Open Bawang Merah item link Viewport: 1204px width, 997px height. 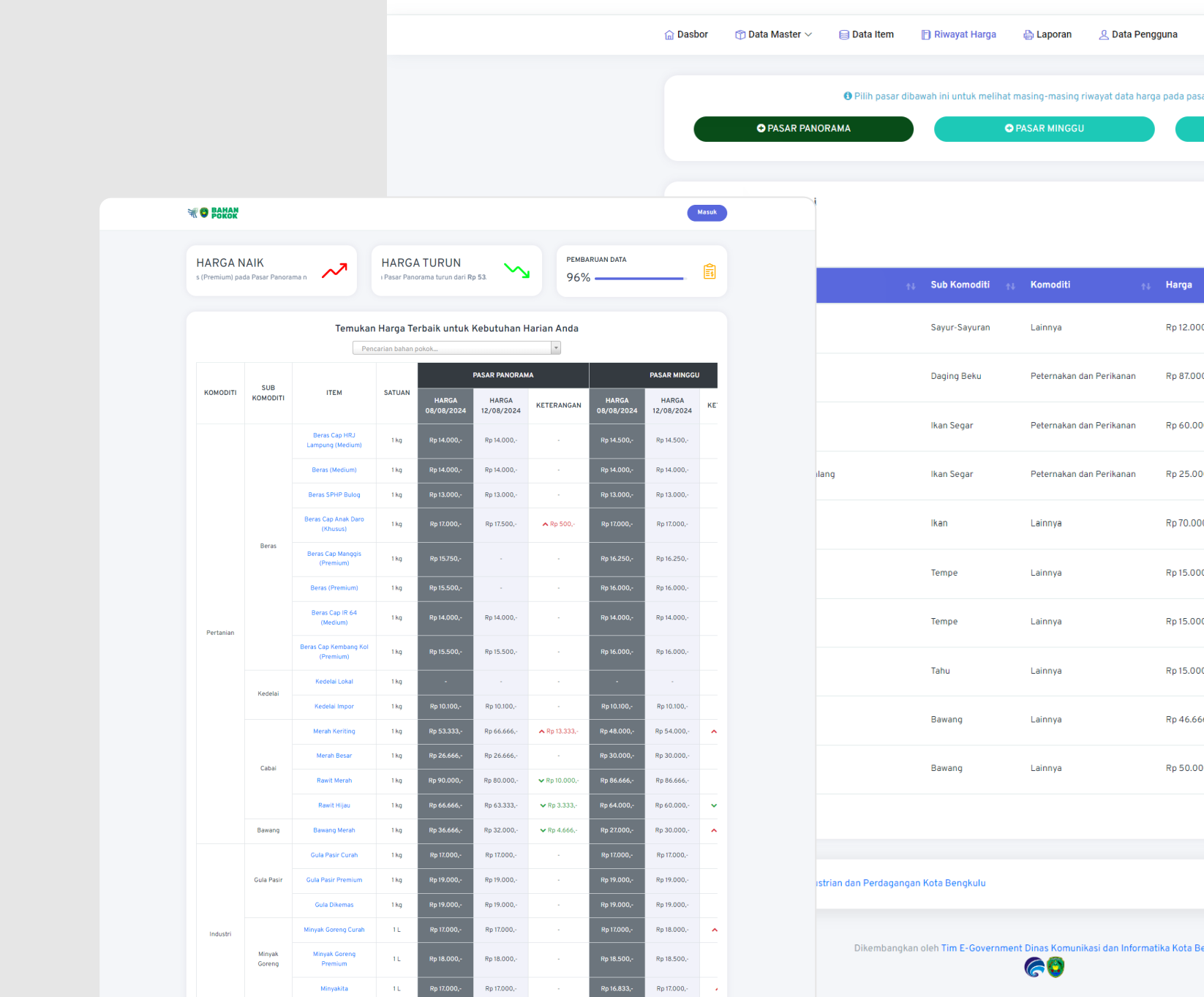(x=334, y=830)
